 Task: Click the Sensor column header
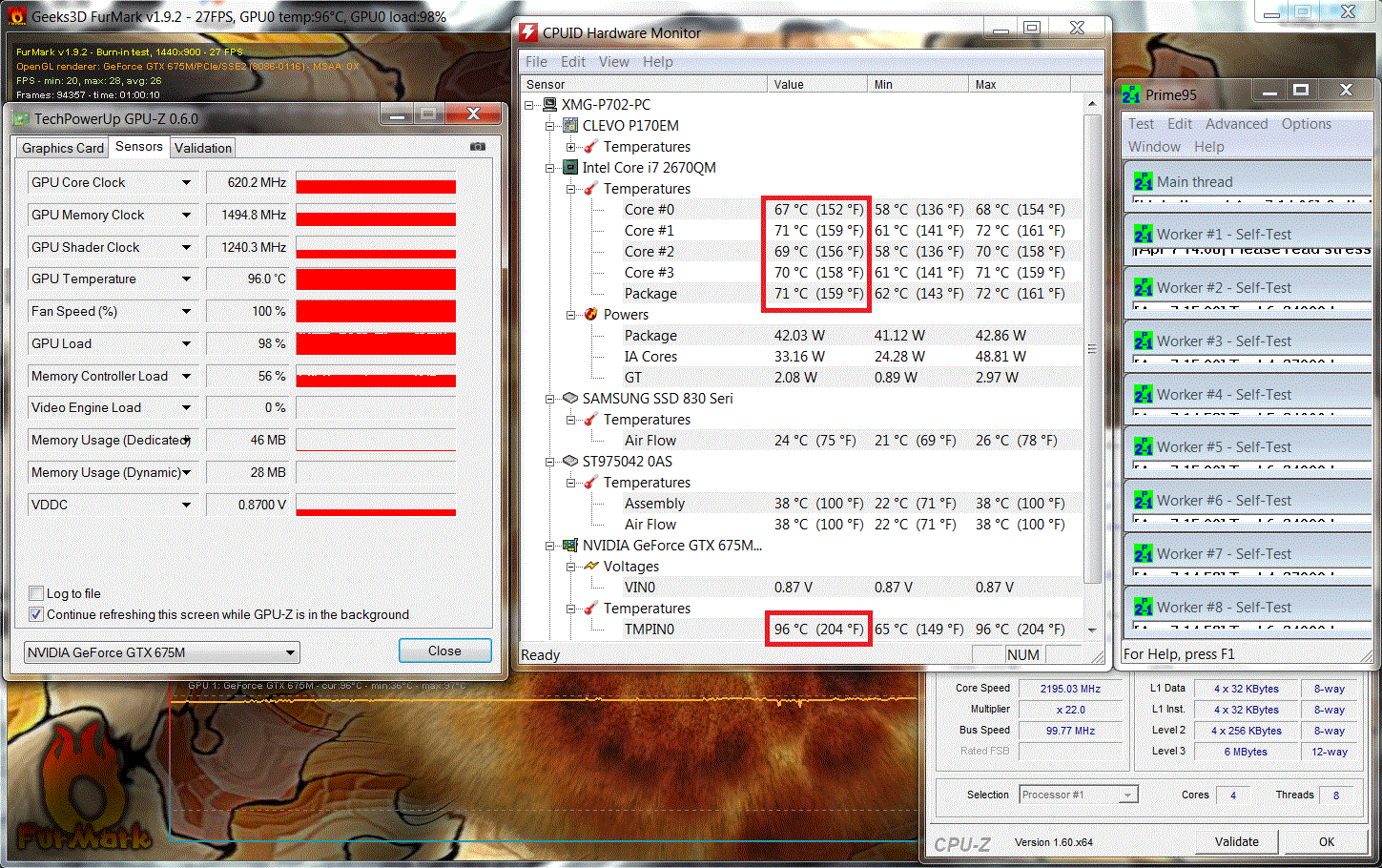coord(645,85)
